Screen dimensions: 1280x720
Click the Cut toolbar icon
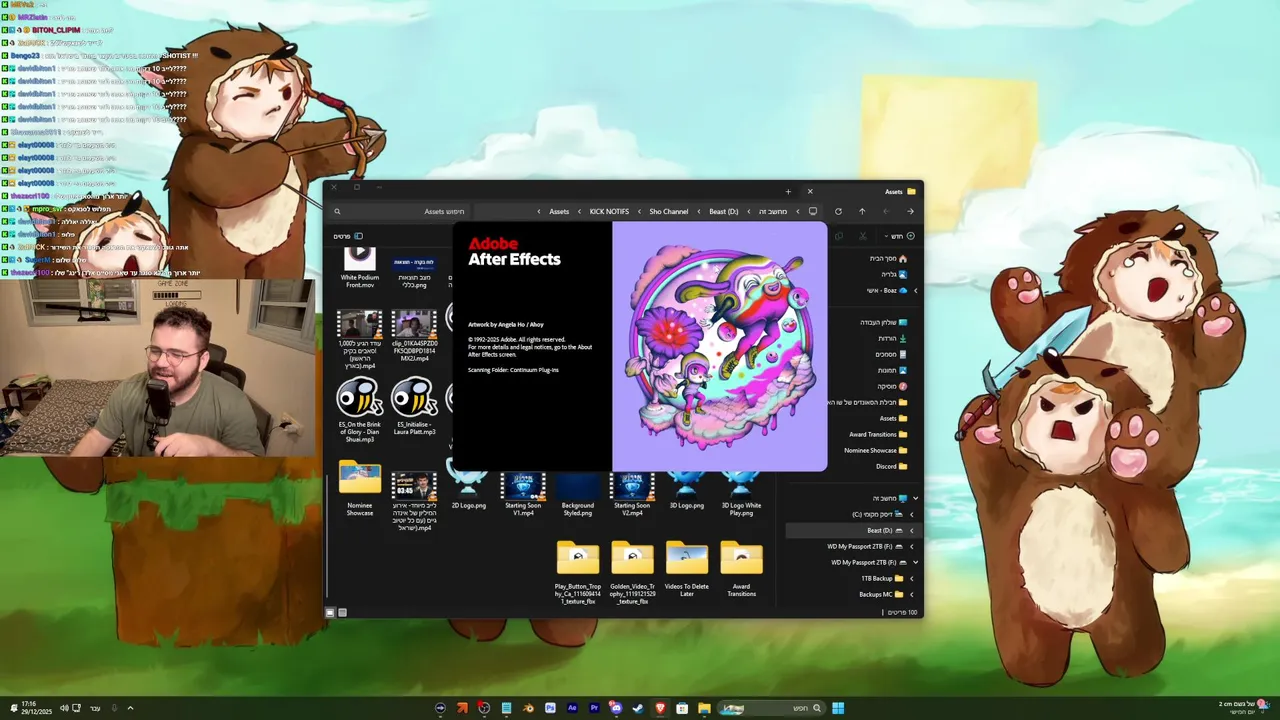point(863,236)
